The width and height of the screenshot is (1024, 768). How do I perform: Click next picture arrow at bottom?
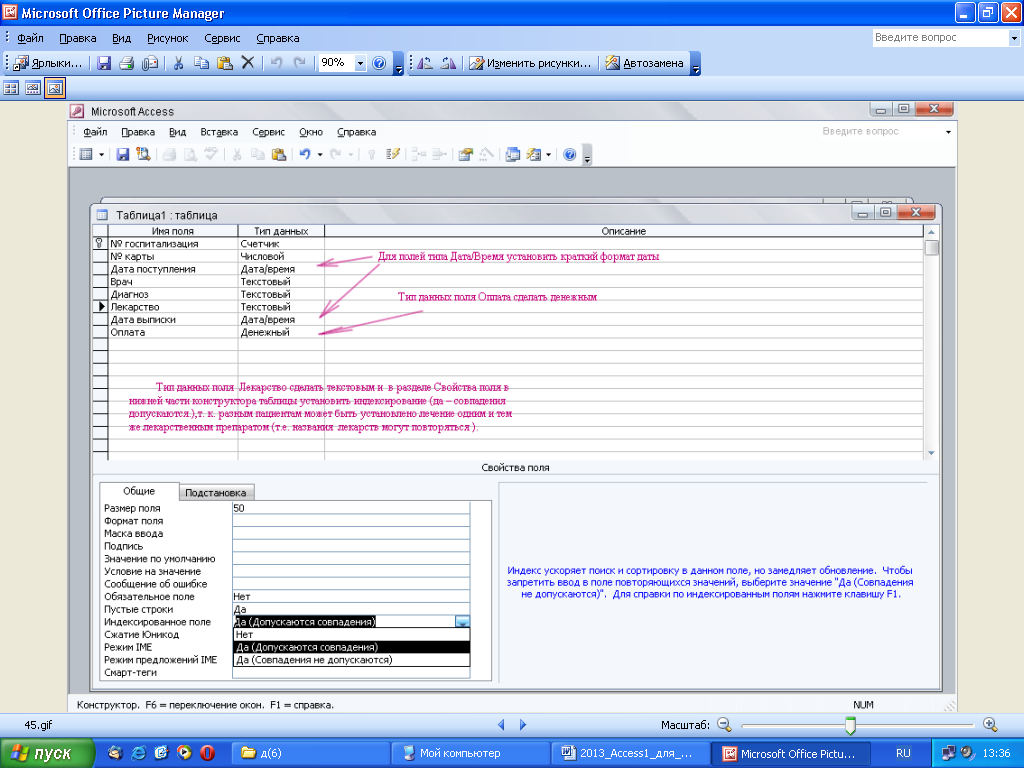pyautogui.click(x=522, y=724)
